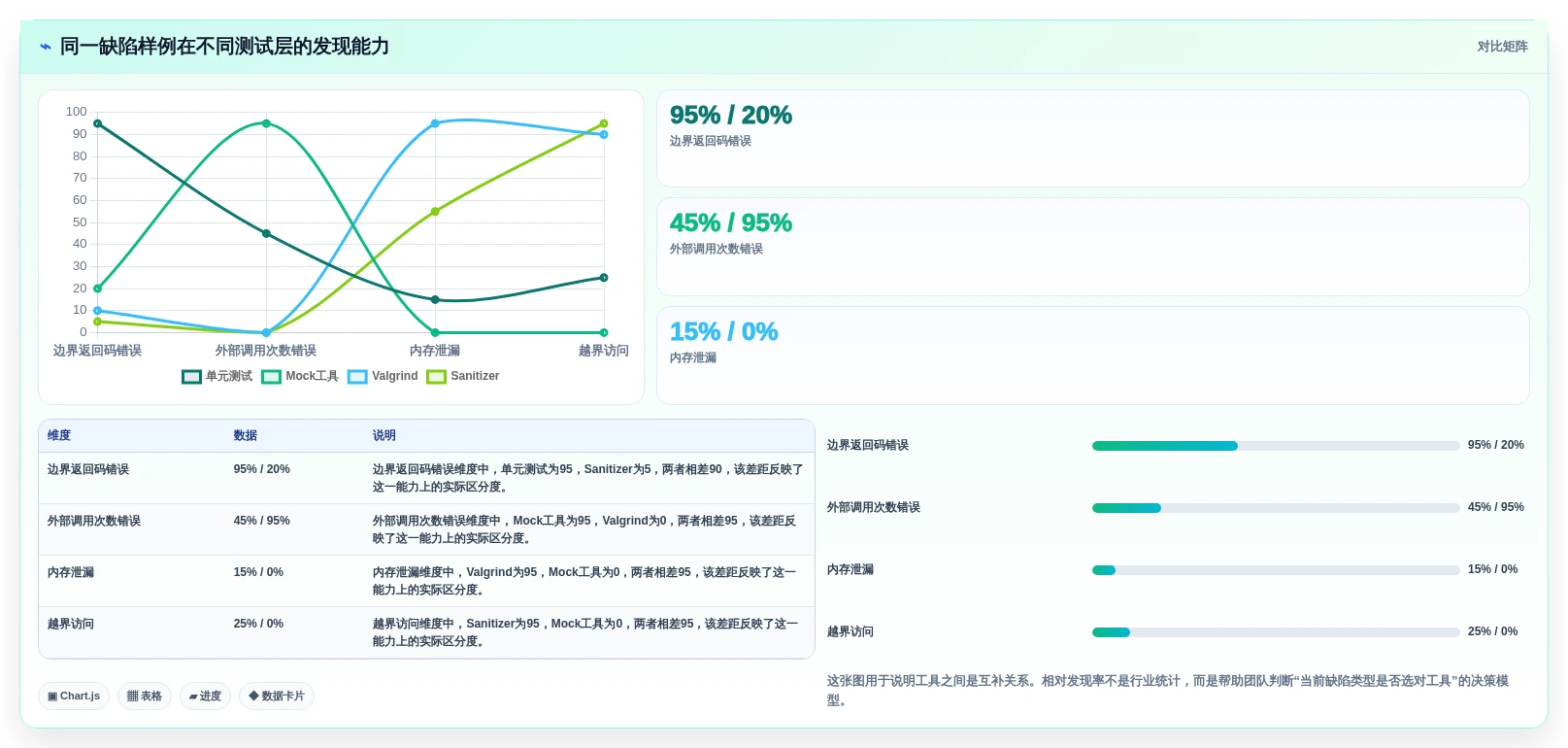Click the 内存泄漏 x-axis label
This screenshot has width=1568, height=748.
point(435,351)
